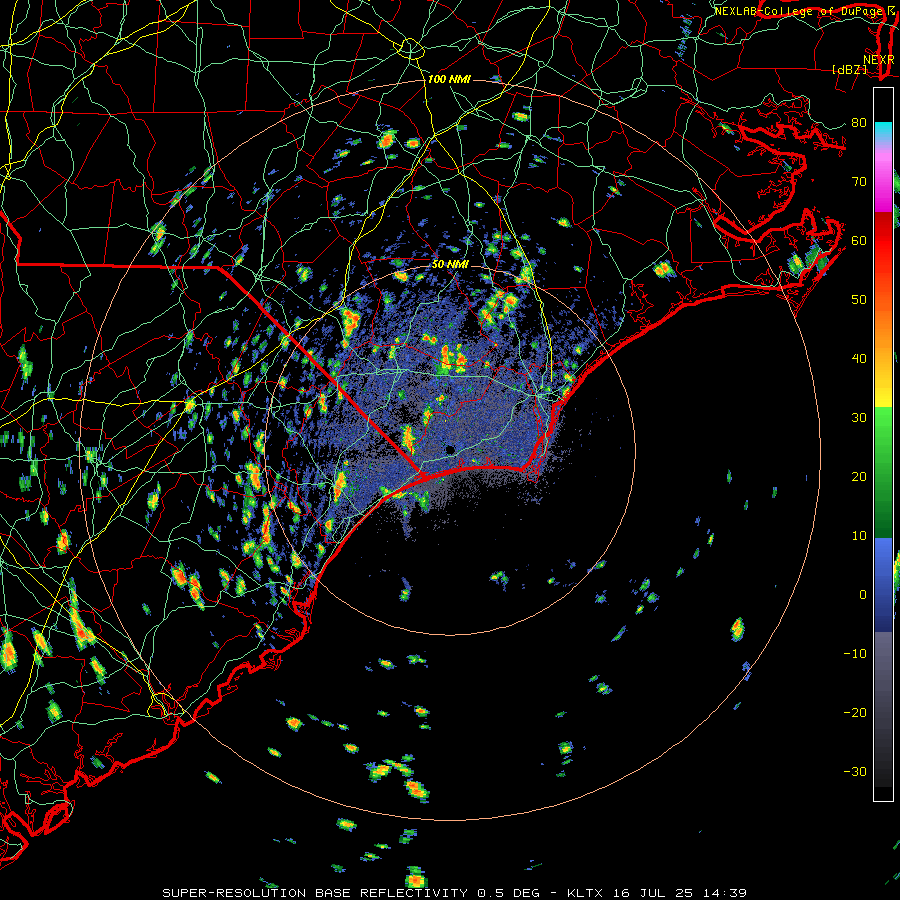Click the "NEXR" label above the scale
The image size is (900, 900).
coord(879,59)
